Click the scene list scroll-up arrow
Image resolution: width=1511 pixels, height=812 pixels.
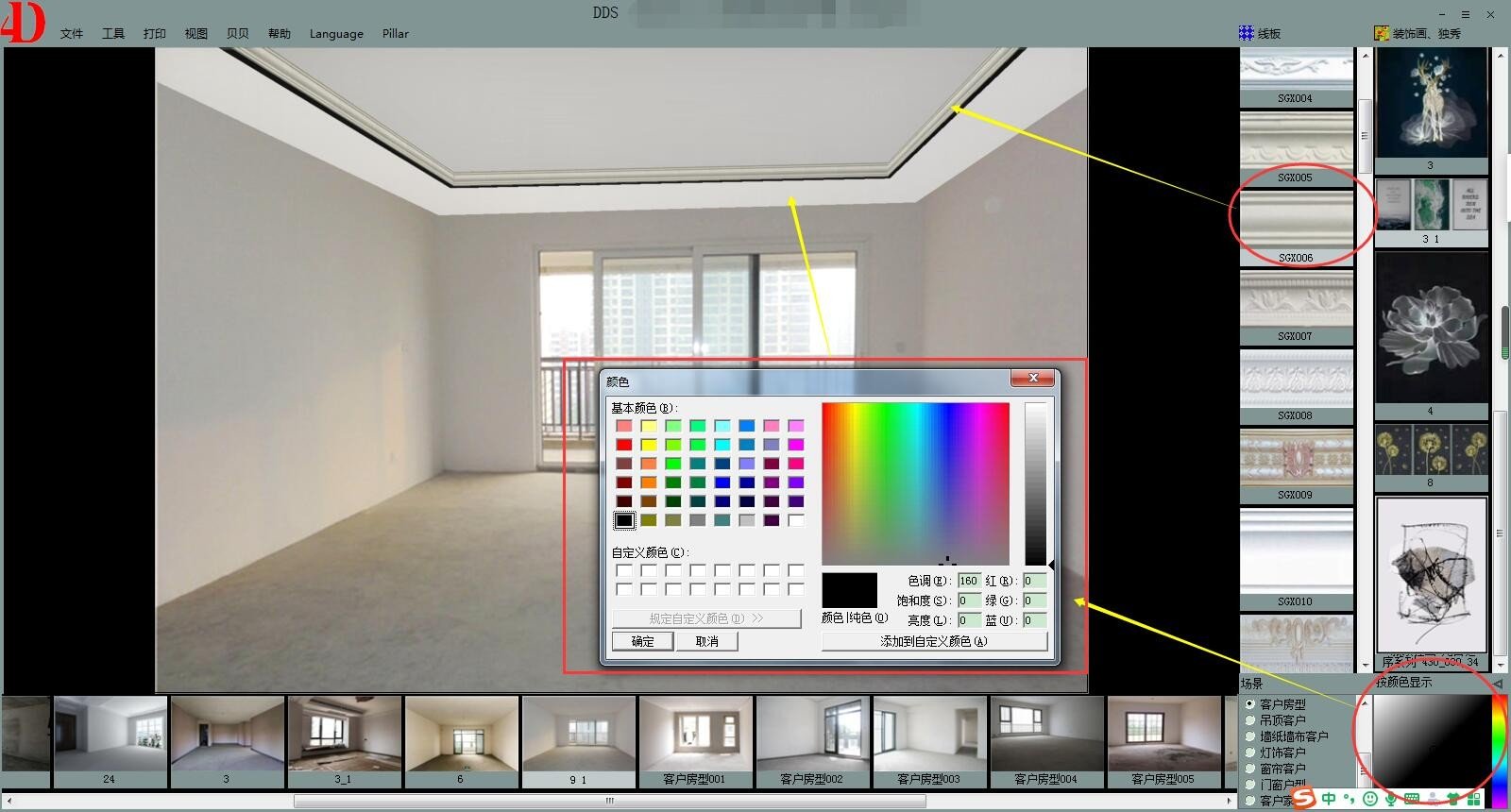pyautogui.click(x=1363, y=702)
